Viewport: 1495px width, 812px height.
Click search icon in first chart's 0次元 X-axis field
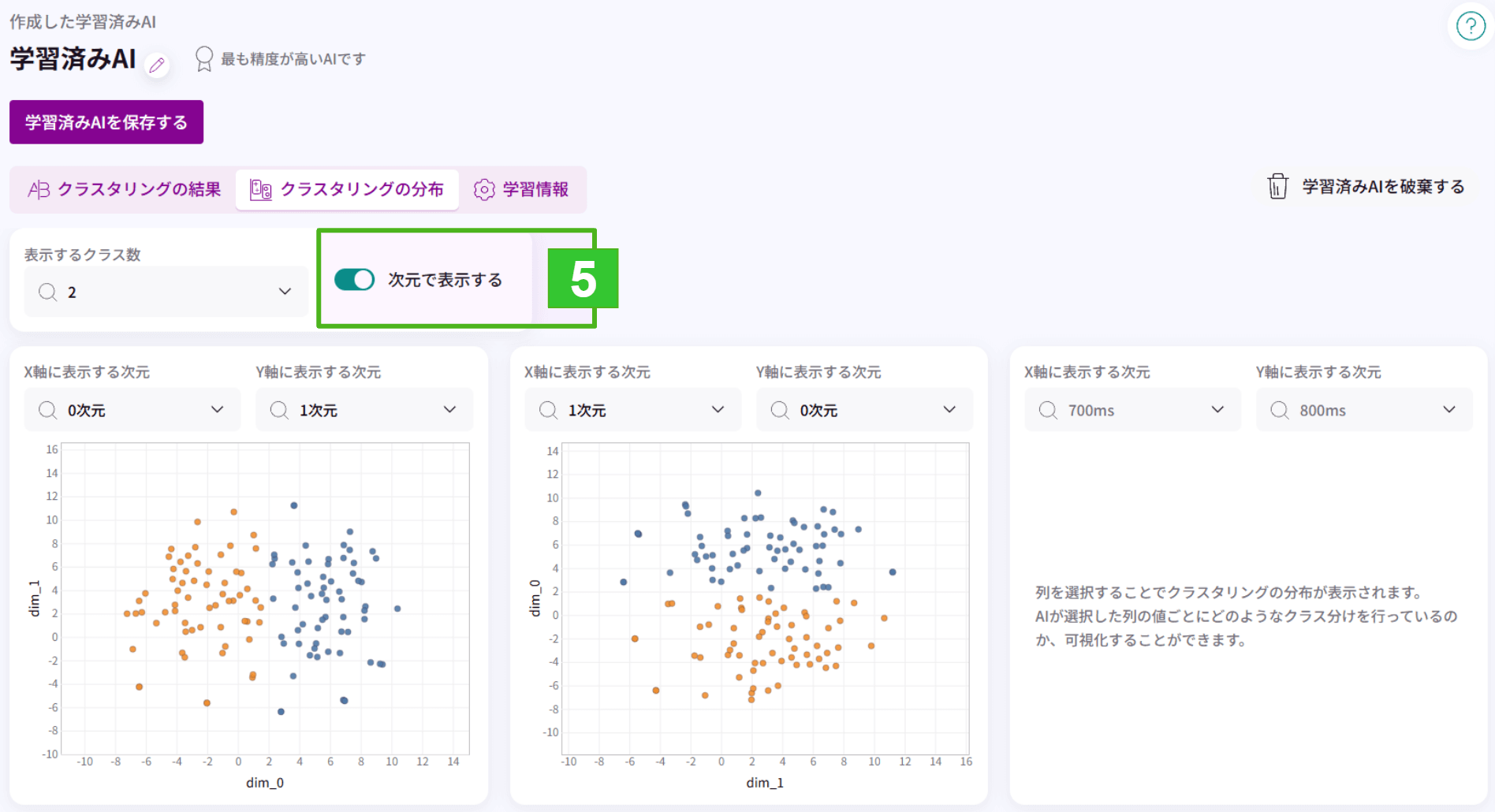pos(47,410)
